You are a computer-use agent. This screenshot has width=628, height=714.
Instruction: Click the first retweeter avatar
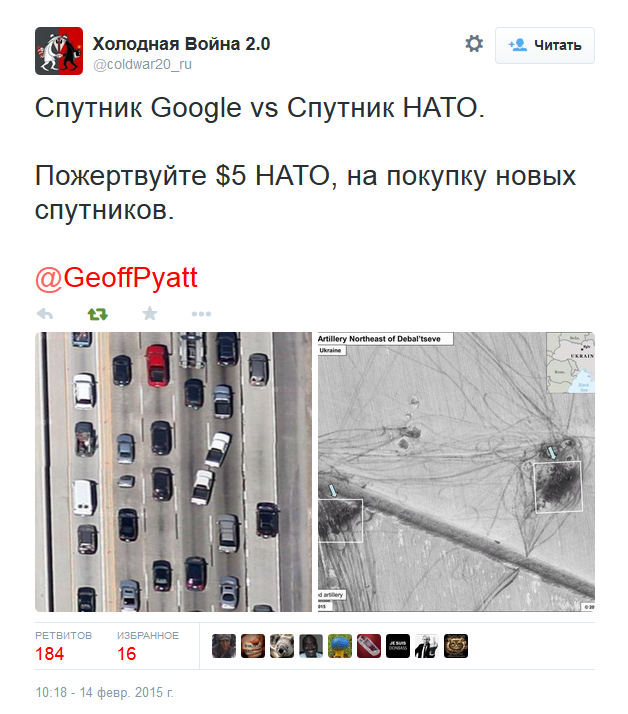click(224, 646)
